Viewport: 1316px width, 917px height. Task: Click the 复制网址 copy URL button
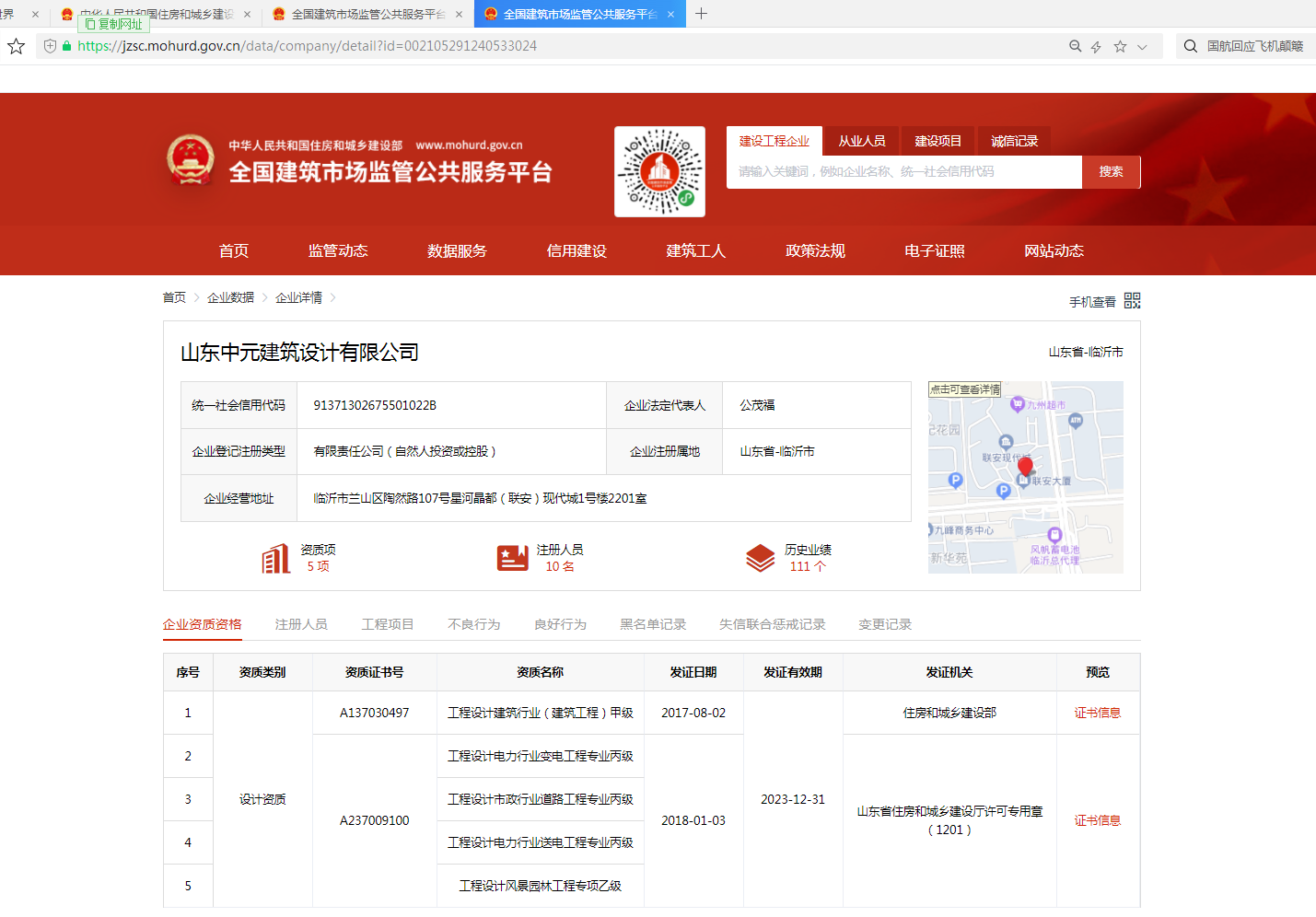(112, 24)
